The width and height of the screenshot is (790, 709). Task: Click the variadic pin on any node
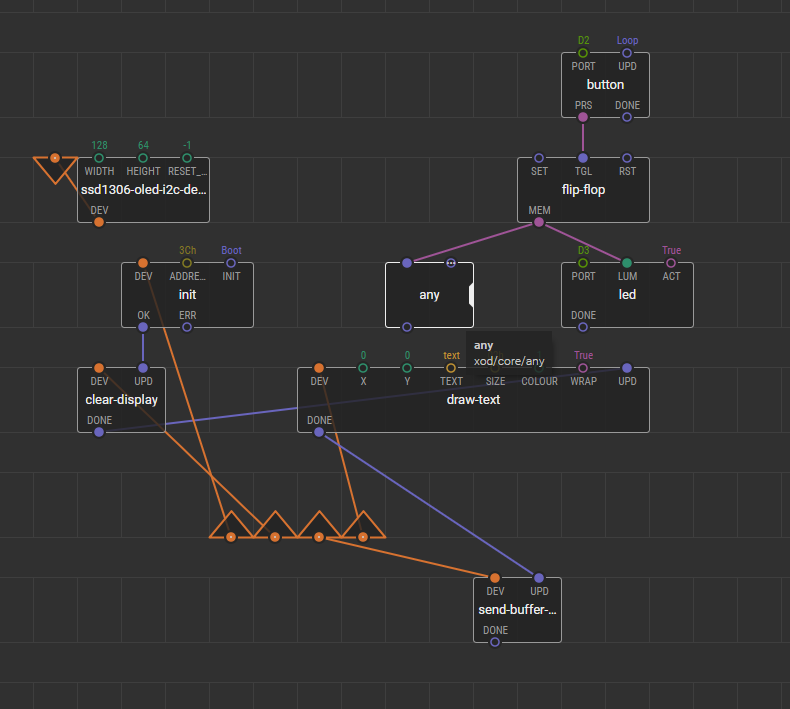point(451,263)
